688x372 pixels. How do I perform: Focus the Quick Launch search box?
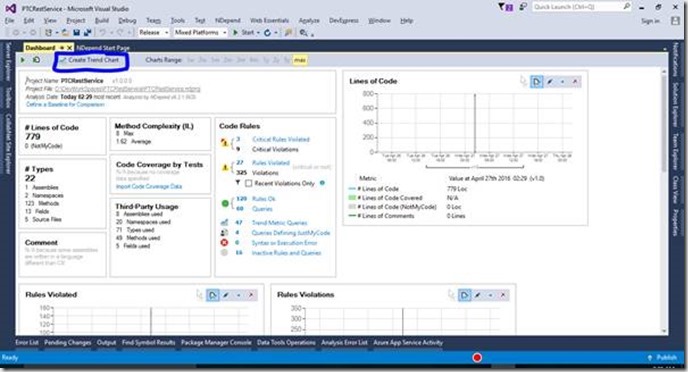click(x=582, y=7)
